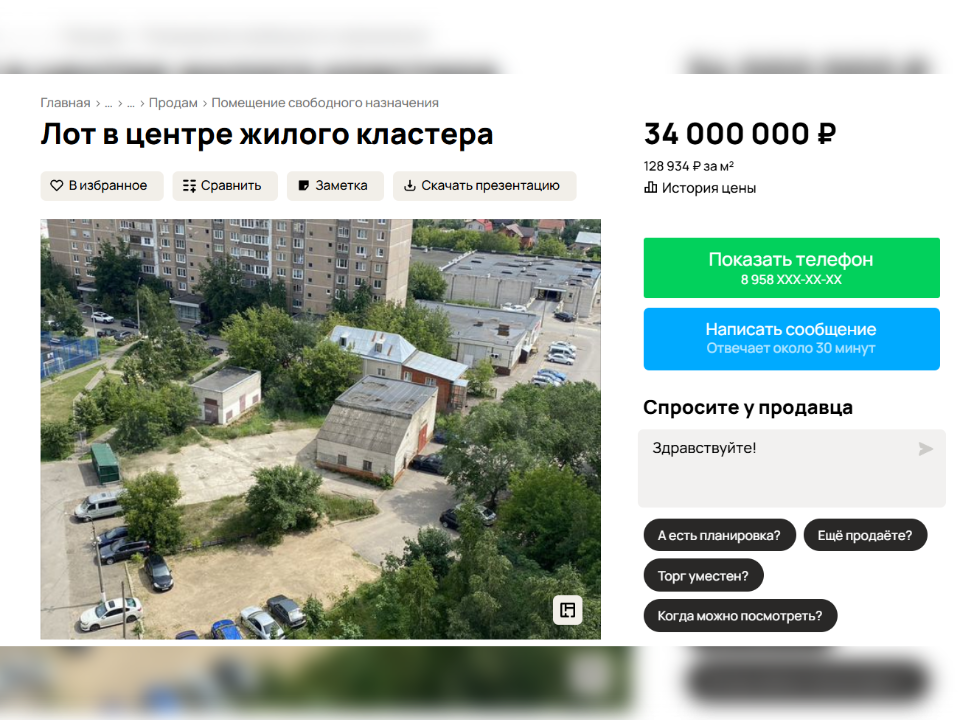Expand the second collapsed breadcrumb ellipsis

[130, 103]
